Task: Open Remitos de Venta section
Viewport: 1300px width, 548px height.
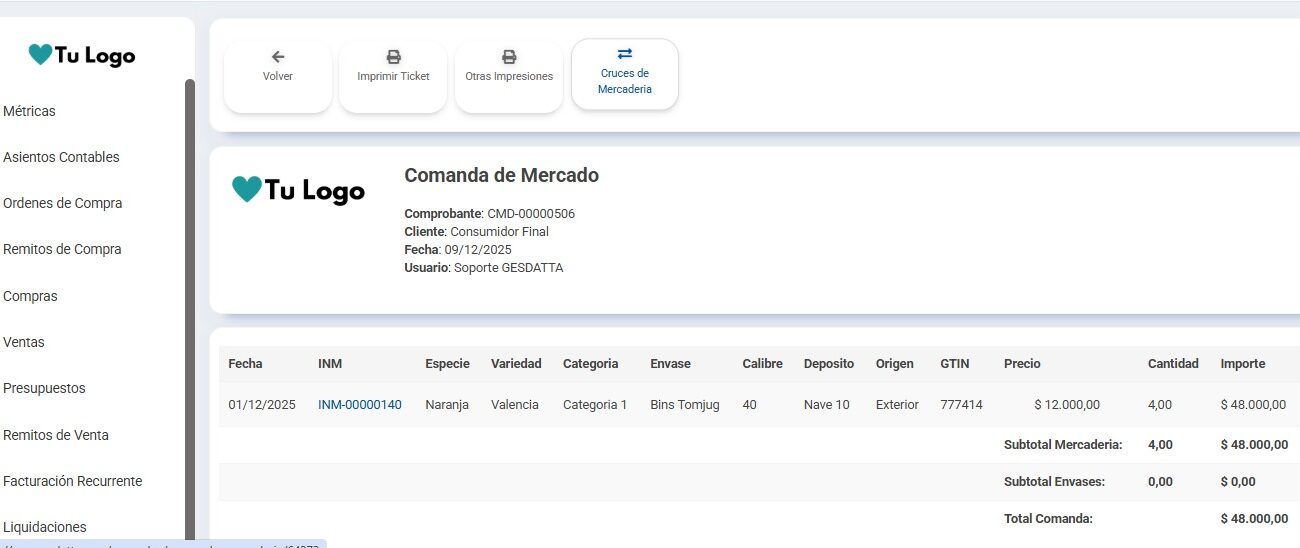Action: pos(56,435)
